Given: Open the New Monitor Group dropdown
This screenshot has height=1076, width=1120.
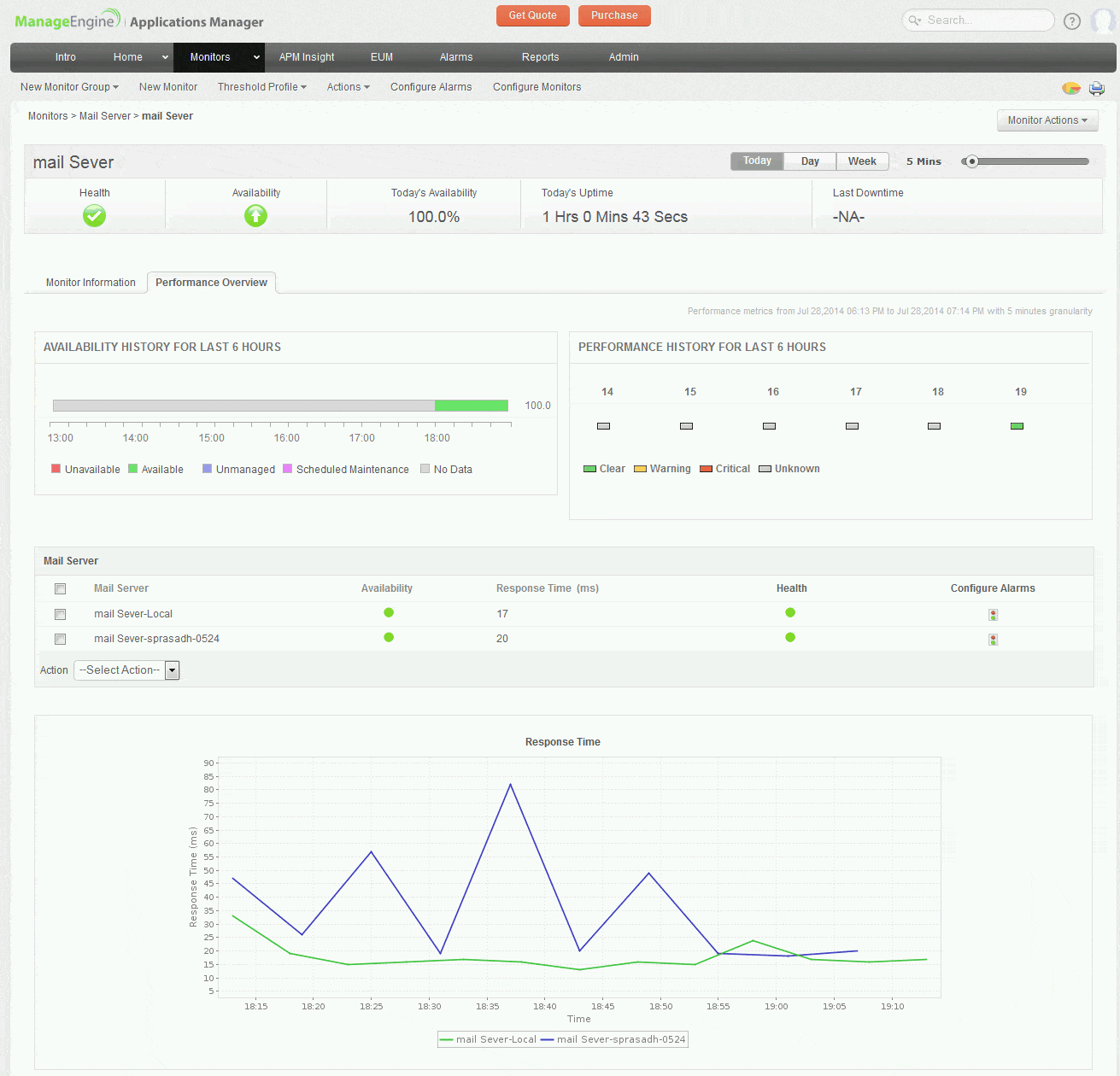Looking at the screenshot, I should tap(69, 87).
